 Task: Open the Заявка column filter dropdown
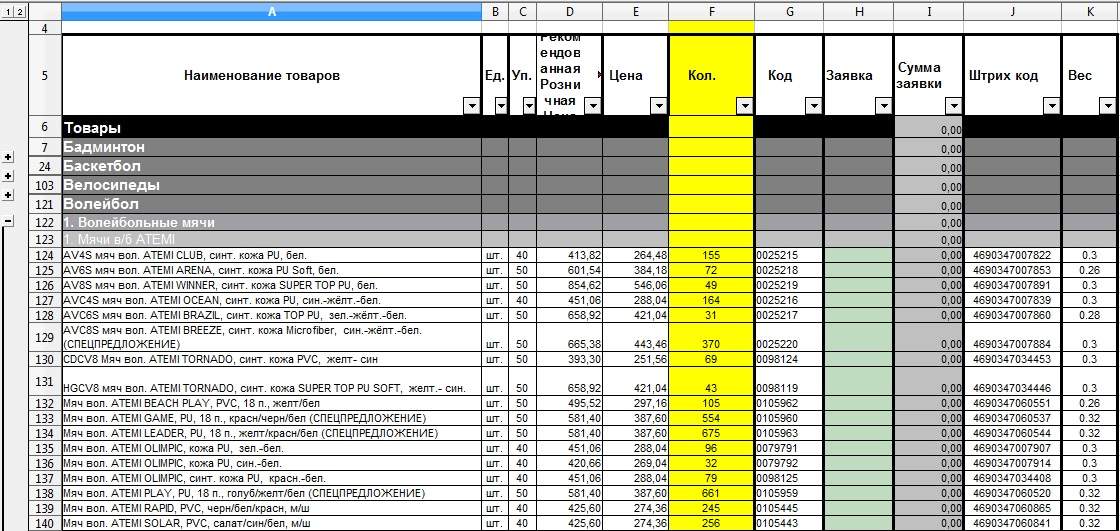click(x=884, y=106)
